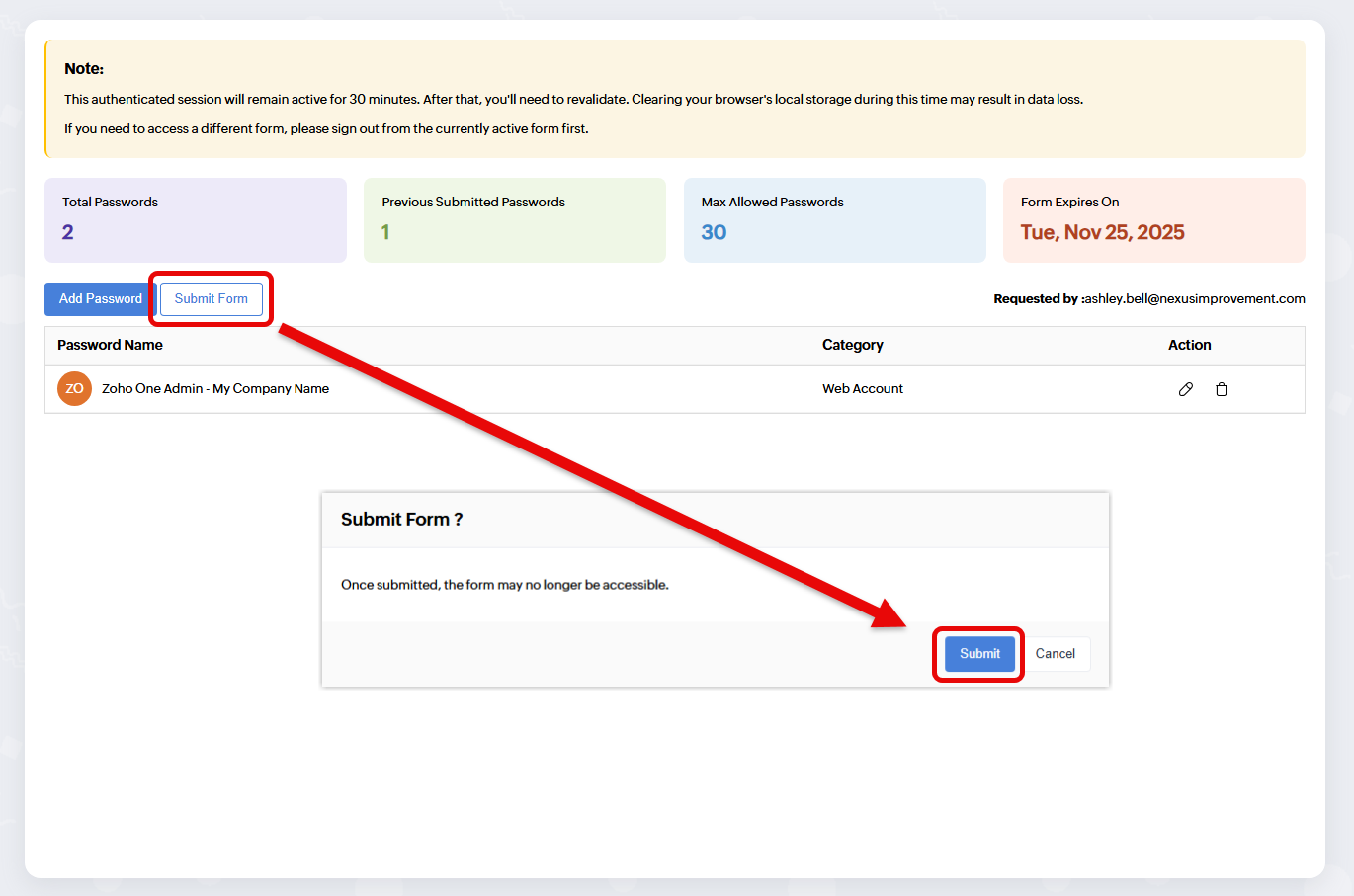
Task: Edit the Zoho One Admin password entry
Action: tap(1185, 389)
